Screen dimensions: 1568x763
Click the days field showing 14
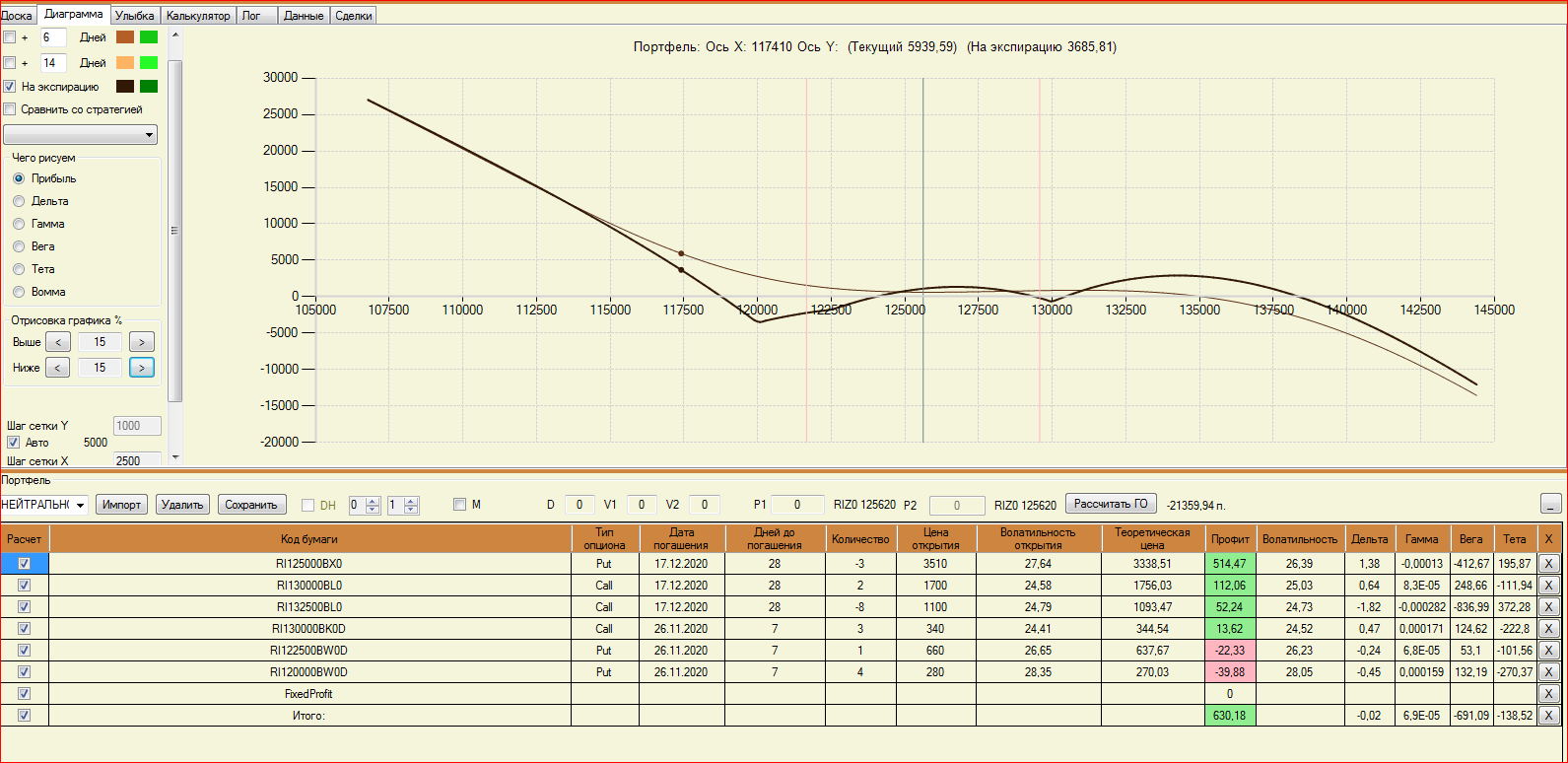pos(53,63)
